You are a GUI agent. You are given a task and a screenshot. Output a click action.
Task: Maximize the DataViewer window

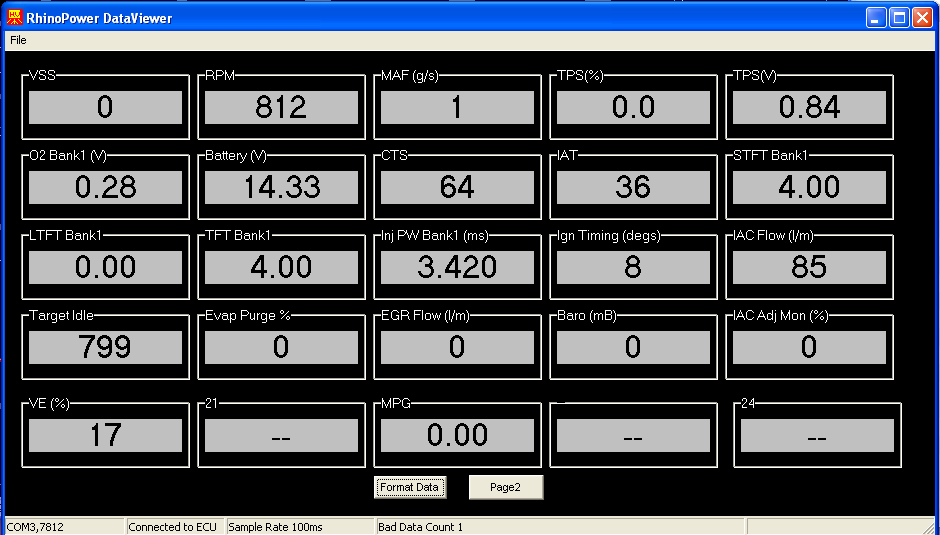pos(899,17)
